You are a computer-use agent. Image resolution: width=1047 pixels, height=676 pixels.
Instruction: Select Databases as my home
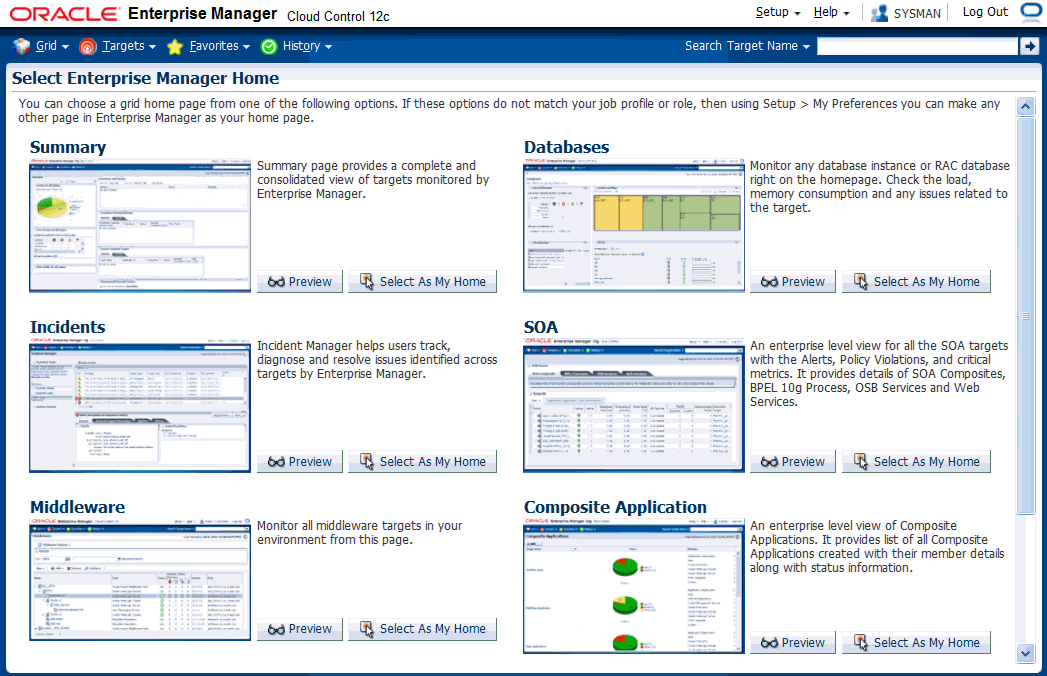916,282
